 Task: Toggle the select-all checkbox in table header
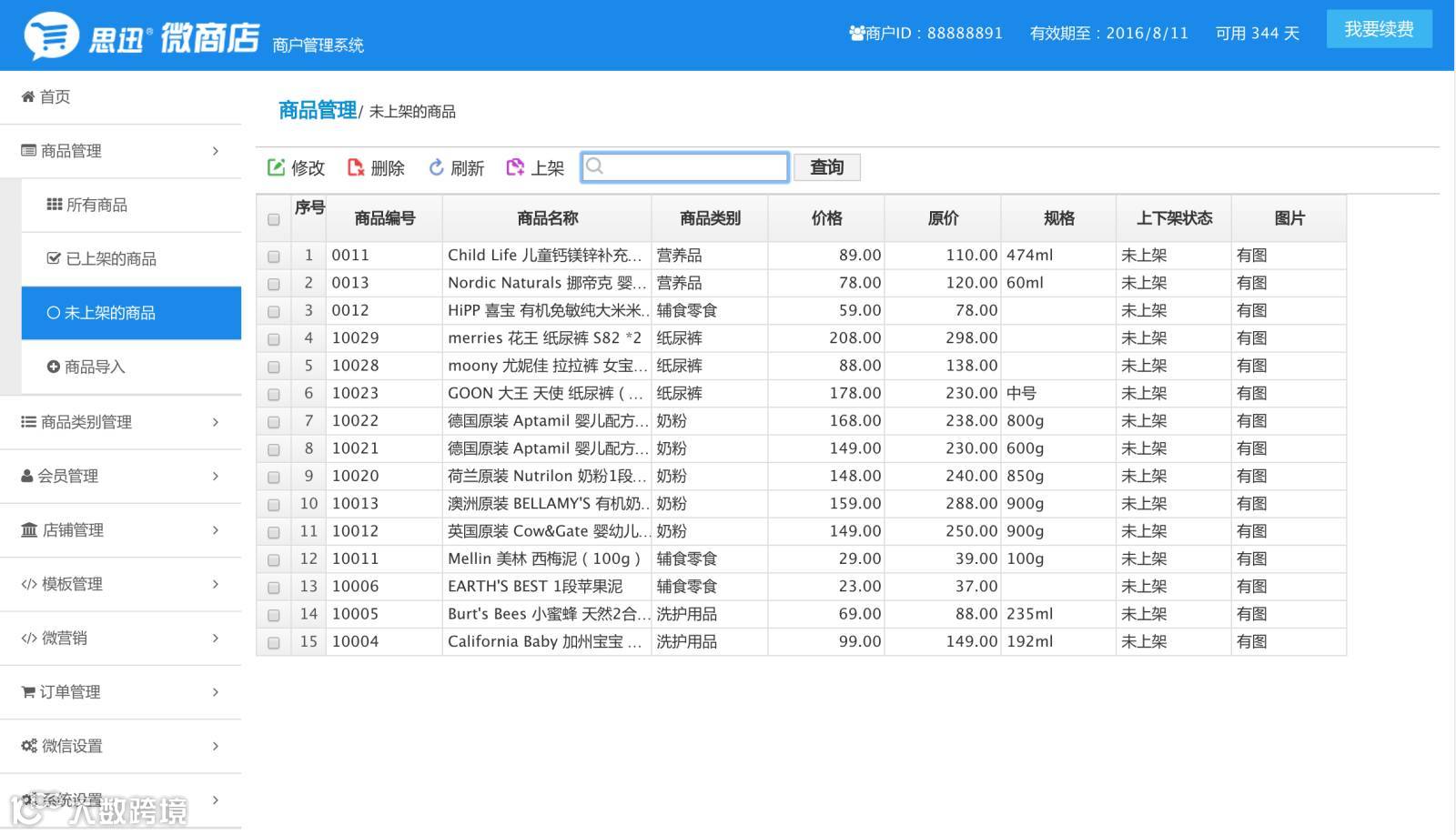tap(274, 219)
